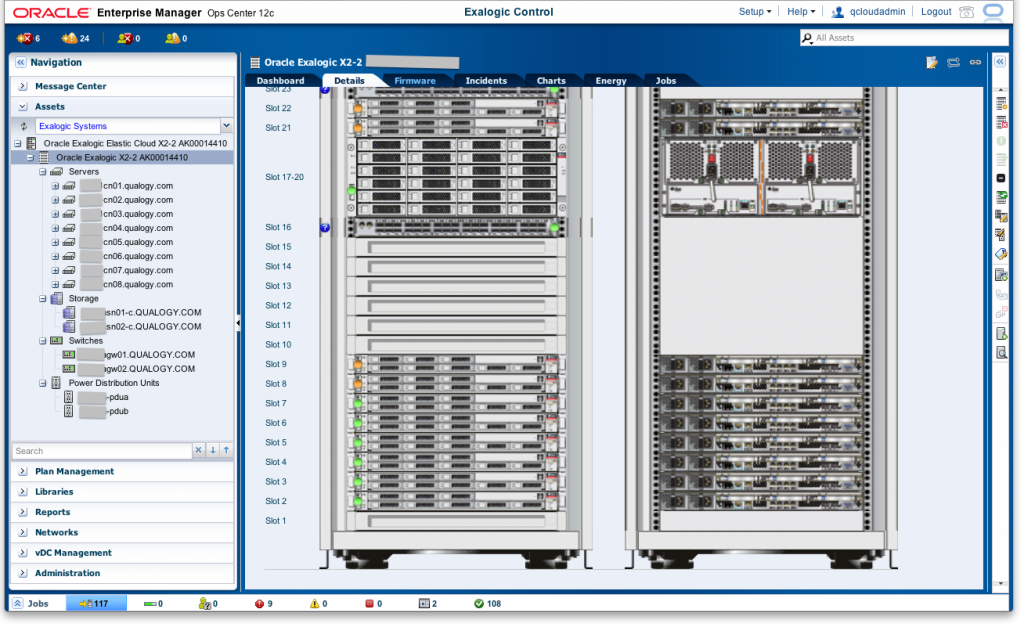Jump to previous search match with up arrow
1024x627 pixels.
pos(227,450)
